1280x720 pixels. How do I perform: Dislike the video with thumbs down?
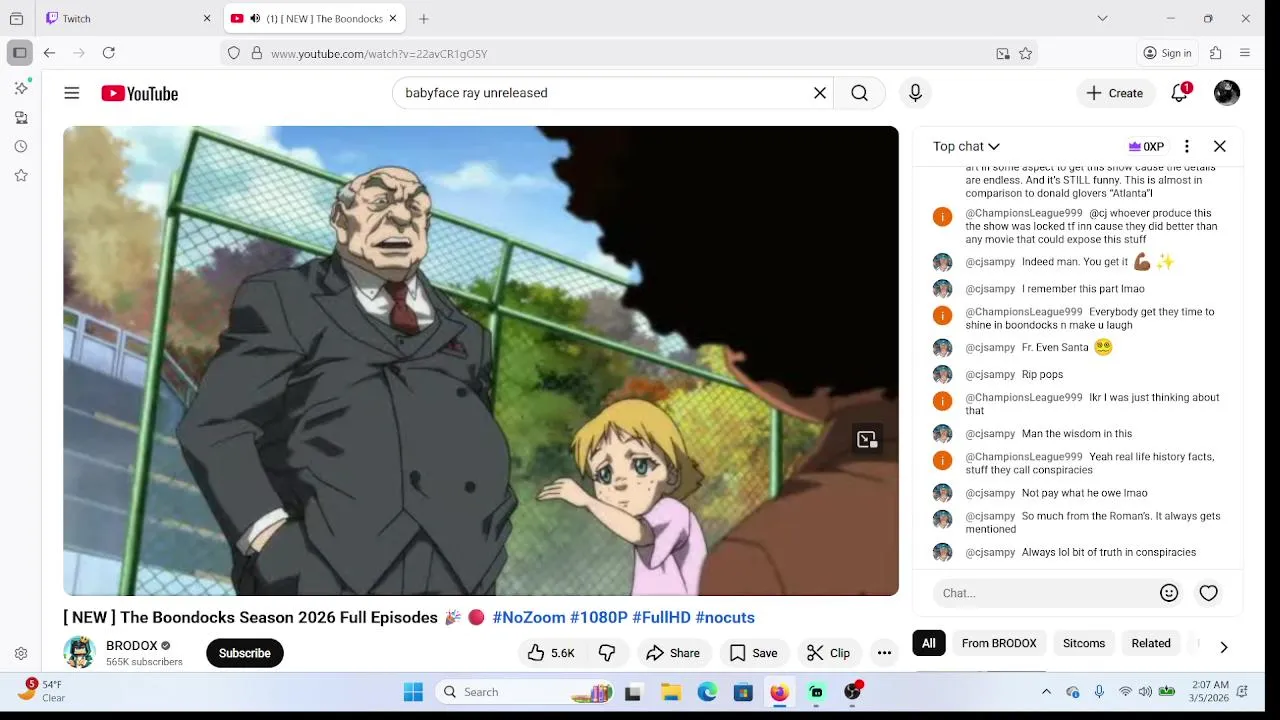[x=607, y=653]
